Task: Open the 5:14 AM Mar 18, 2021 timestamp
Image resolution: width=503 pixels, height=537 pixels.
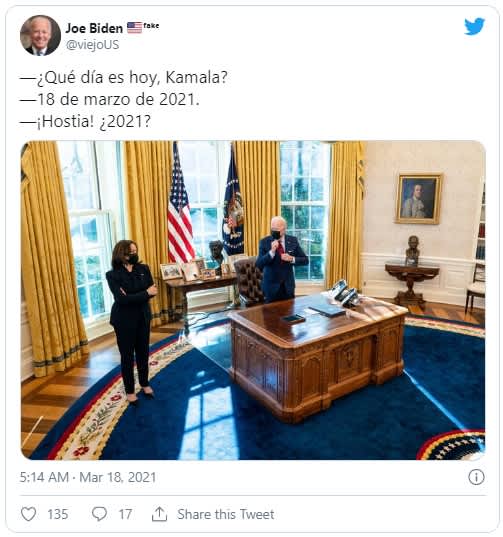Action: click(88, 477)
